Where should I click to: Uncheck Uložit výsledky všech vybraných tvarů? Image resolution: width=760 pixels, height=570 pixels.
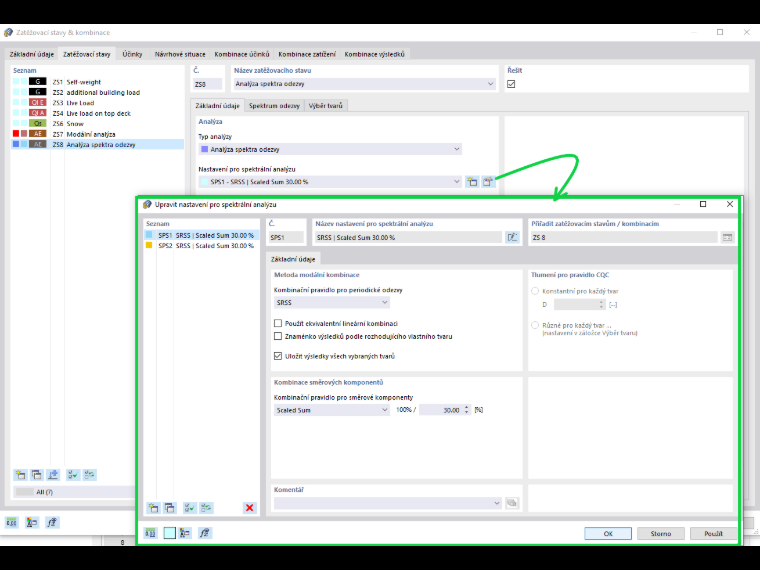coord(278,356)
